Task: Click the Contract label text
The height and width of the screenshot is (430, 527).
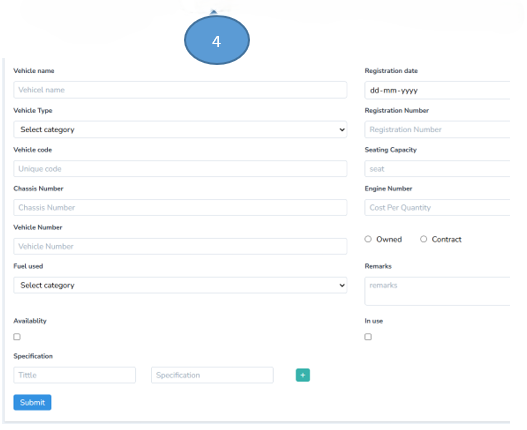Action: pyautogui.click(x=447, y=239)
